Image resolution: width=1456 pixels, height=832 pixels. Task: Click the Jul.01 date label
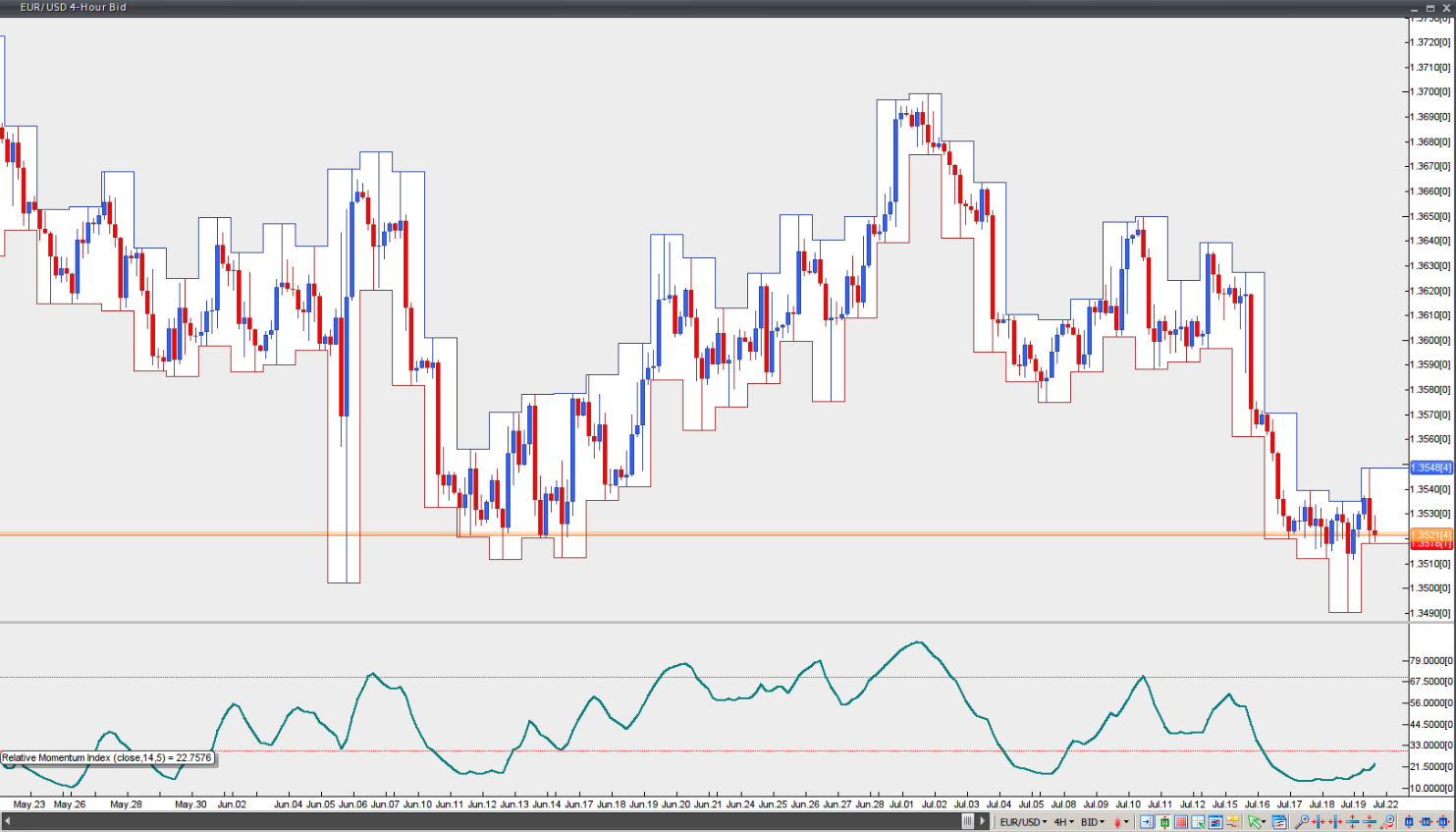[901, 804]
